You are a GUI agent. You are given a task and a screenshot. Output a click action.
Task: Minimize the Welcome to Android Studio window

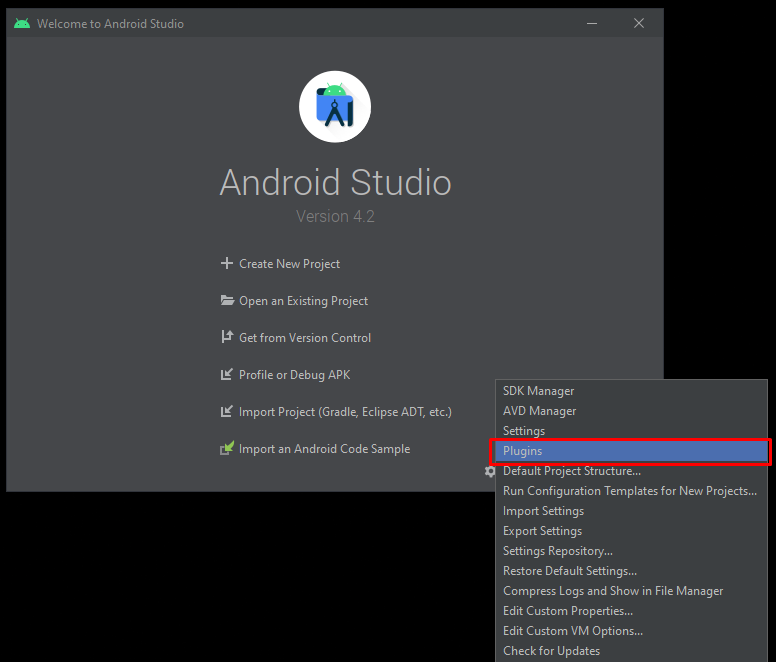(592, 23)
